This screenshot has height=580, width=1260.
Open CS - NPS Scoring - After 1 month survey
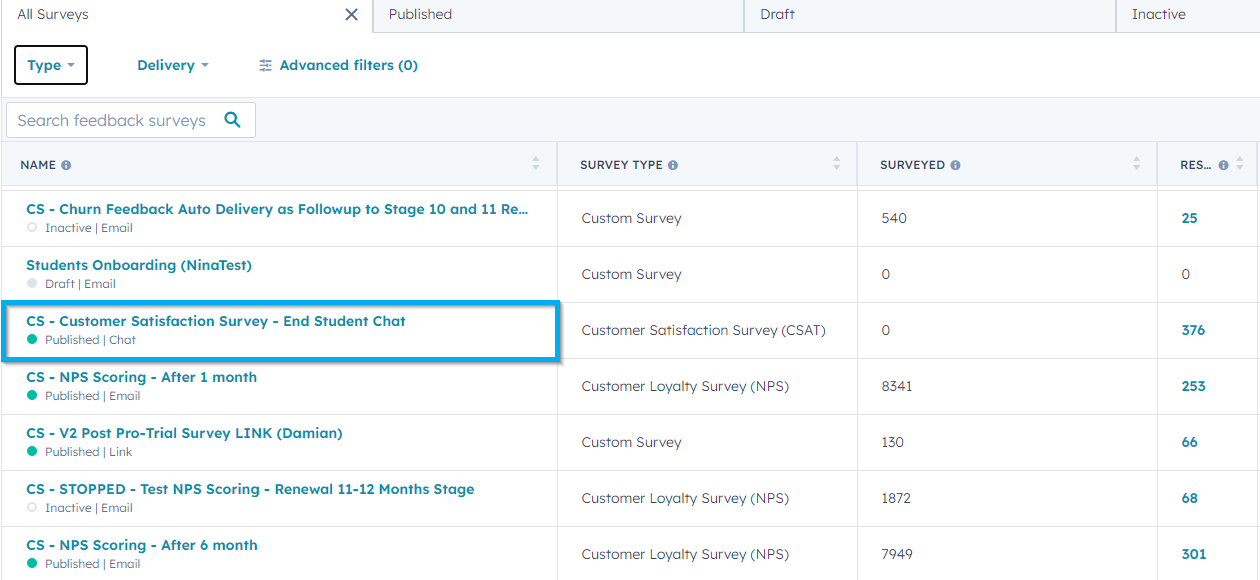[141, 377]
